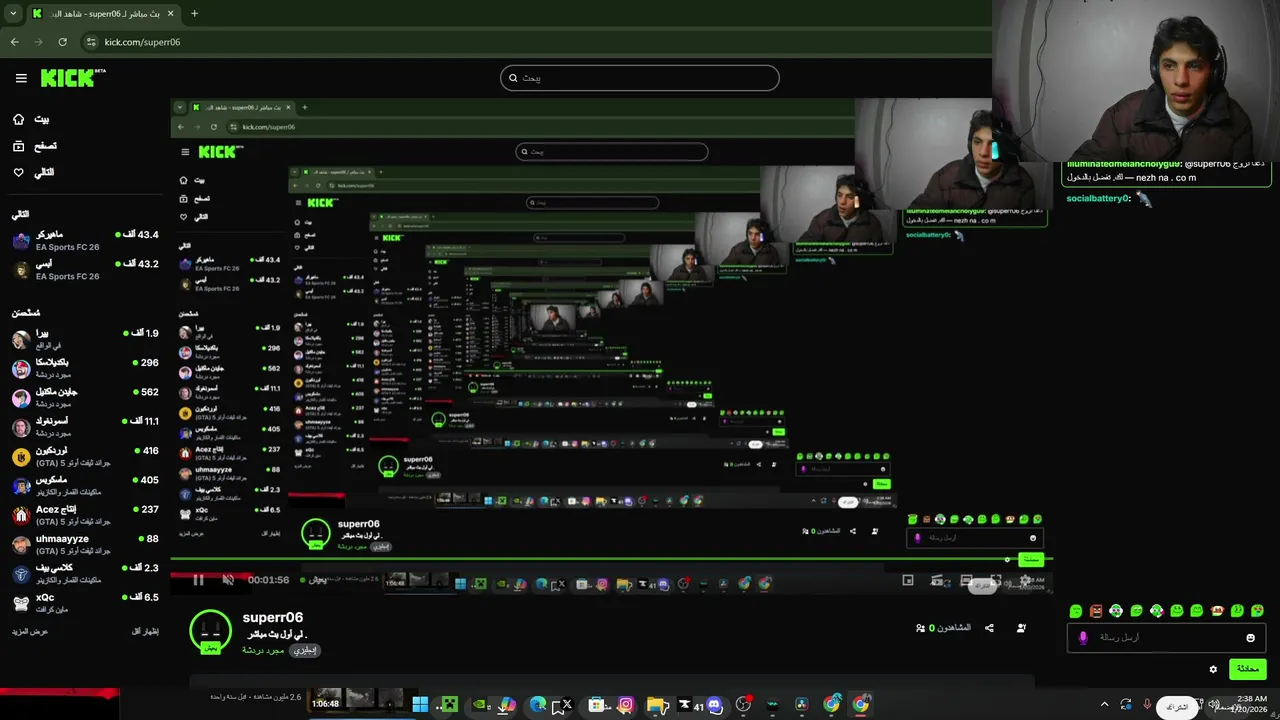Click the Kick search field (بحث)
The image size is (1280, 720).
(x=640, y=78)
